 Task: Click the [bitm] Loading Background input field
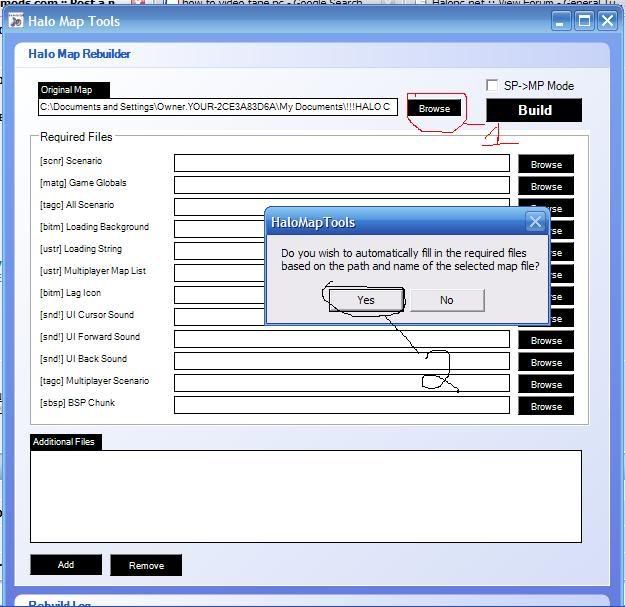220,229
